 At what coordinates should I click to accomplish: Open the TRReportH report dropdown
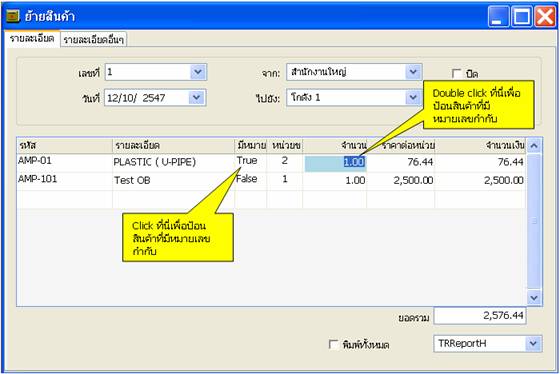pos(533,344)
